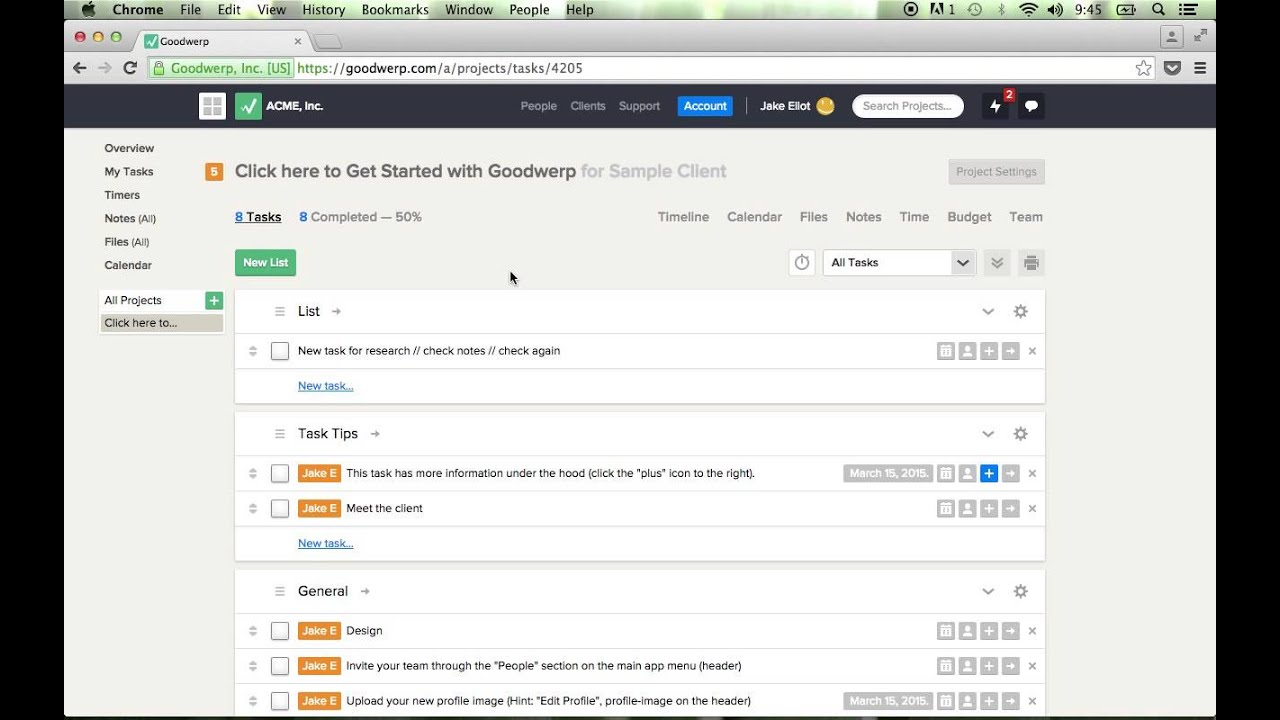The width and height of the screenshot is (1280, 720).
Task: Open settings gear for the General section
Action: (1020, 591)
